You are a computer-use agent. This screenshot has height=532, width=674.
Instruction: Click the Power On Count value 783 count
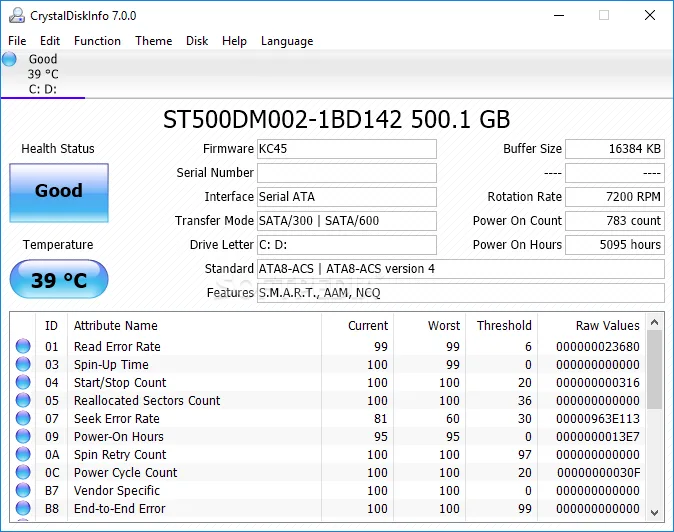point(615,221)
